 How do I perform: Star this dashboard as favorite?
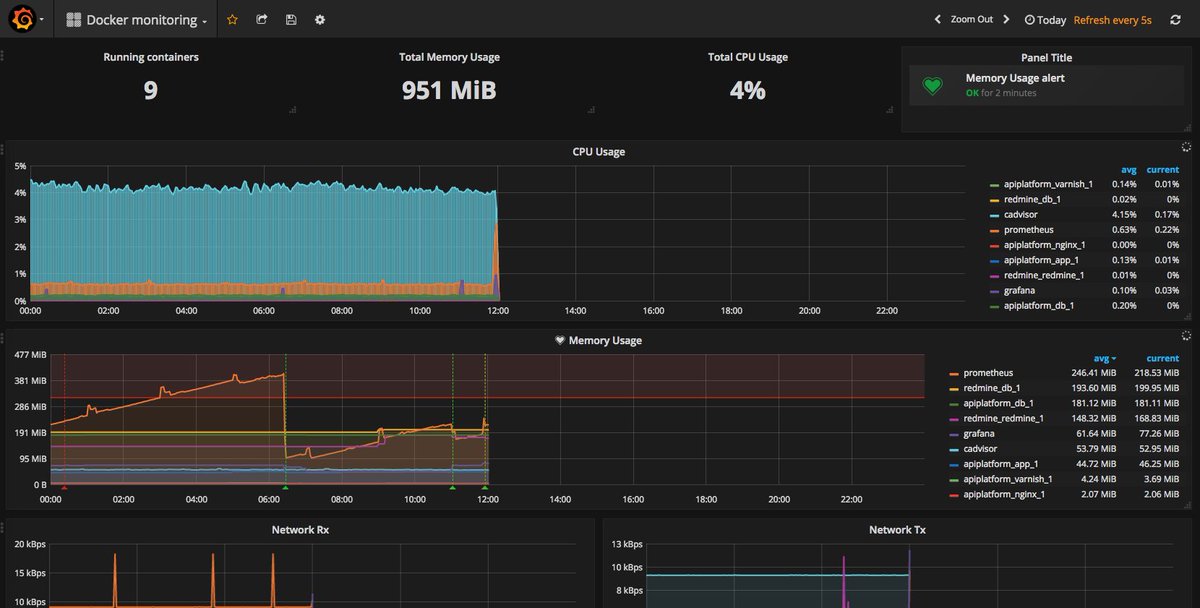pyautogui.click(x=232, y=19)
